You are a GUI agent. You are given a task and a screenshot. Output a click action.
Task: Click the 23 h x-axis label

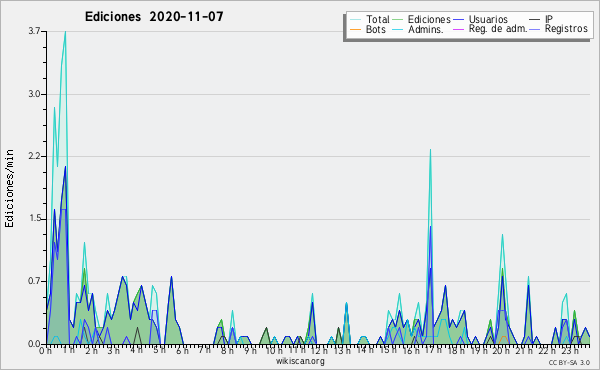[569, 351]
